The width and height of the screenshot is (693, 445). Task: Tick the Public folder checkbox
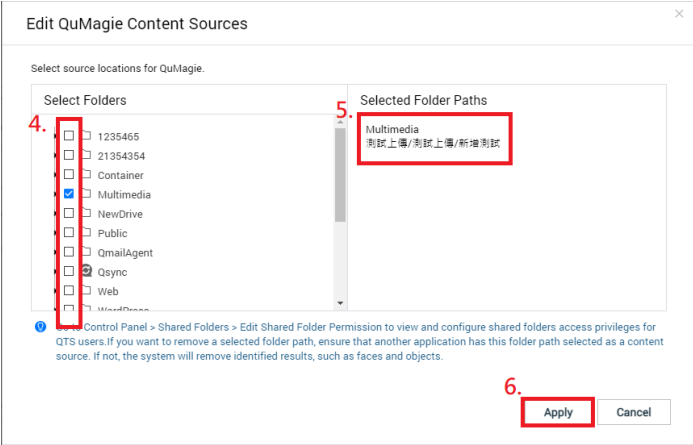pyautogui.click(x=69, y=232)
